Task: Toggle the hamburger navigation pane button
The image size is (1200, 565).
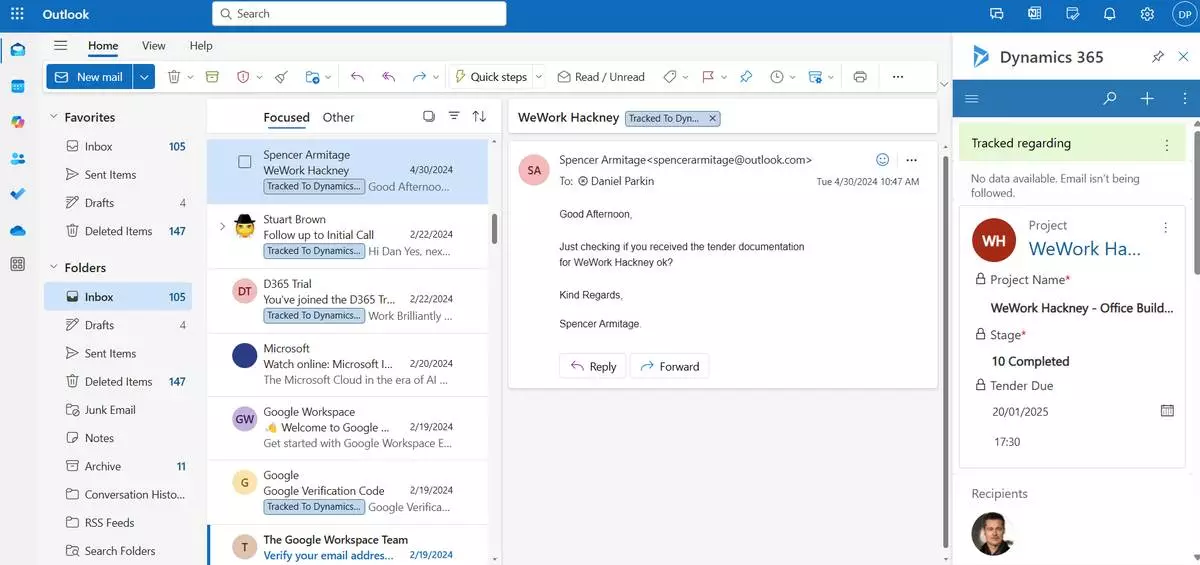Action: pyautogui.click(x=61, y=46)
